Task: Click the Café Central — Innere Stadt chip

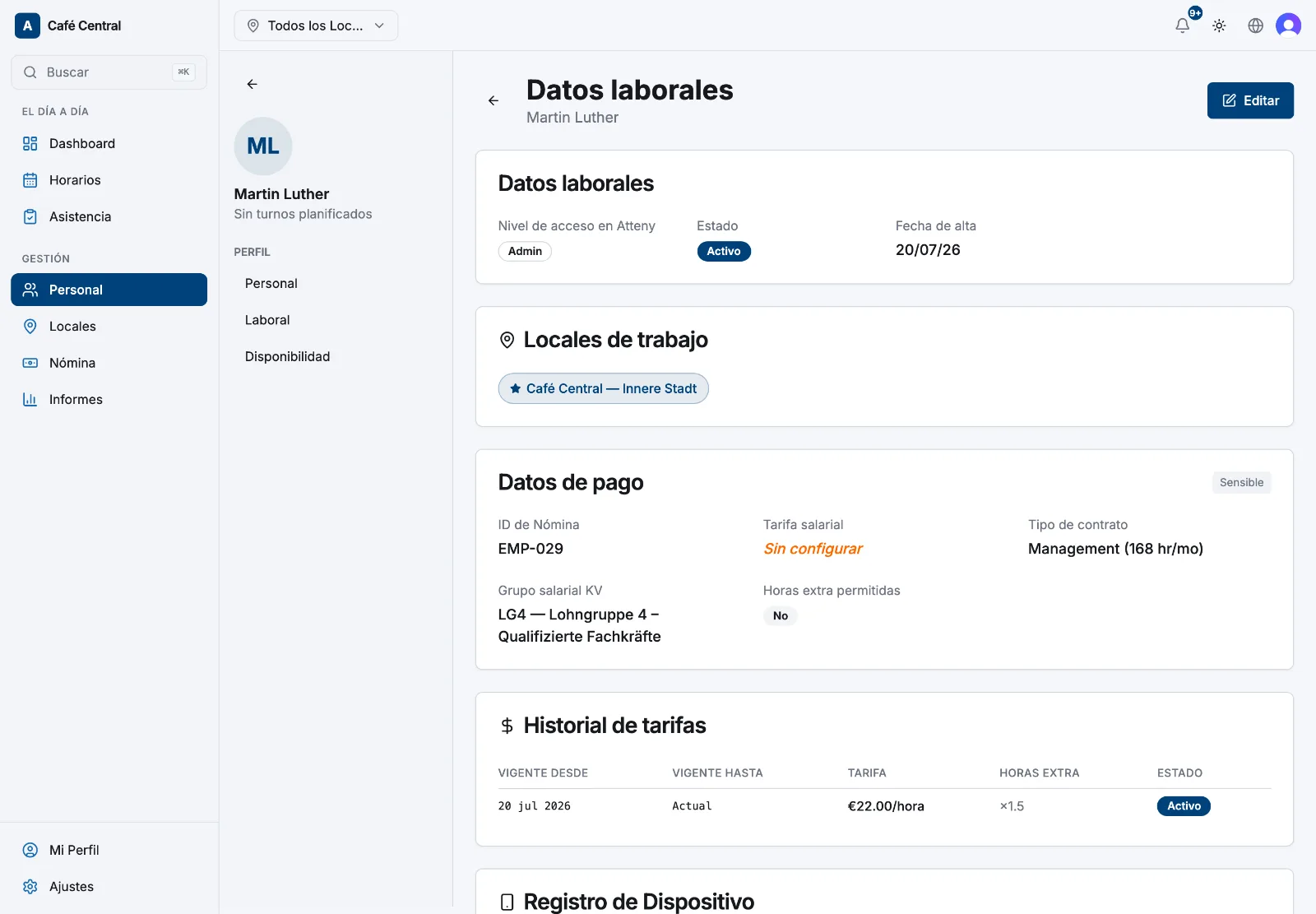Action: coord(603,388)
